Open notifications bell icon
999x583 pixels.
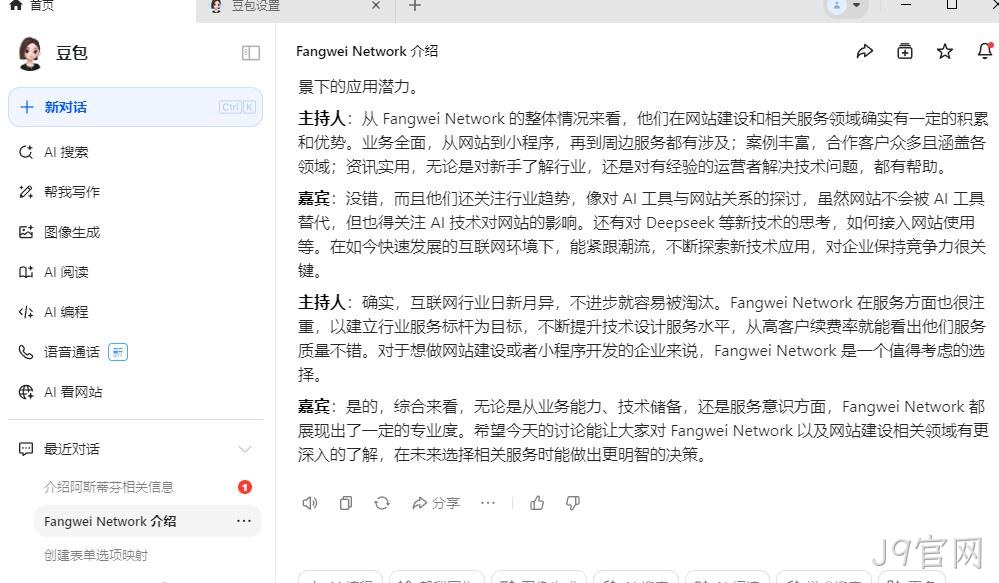pyautogui.click(x=985, y=51)
